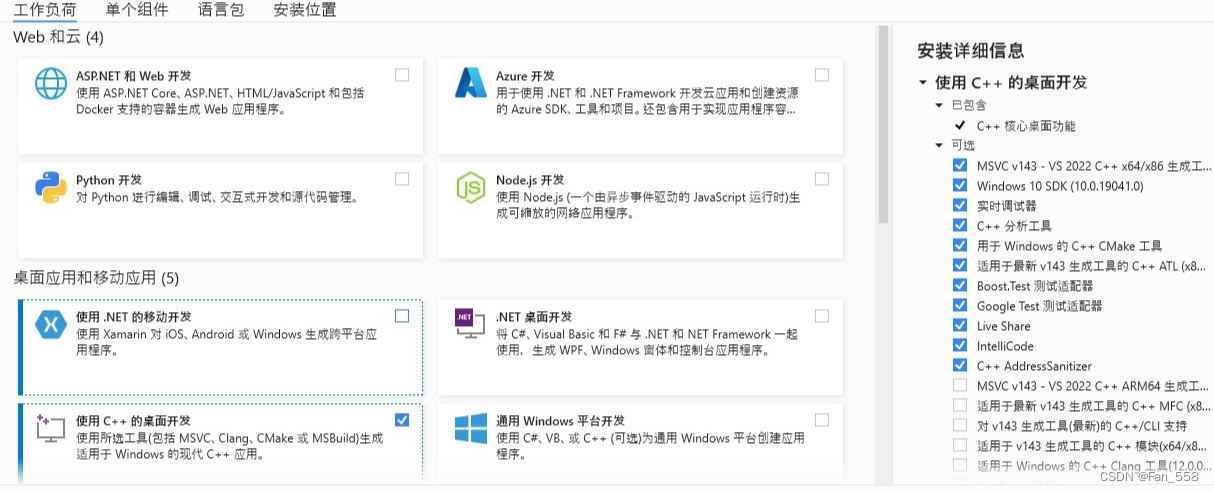1214x492 pixels.
Task: Select the ASP.NET 和 Web 开发 card title
Action: point(134,76)
